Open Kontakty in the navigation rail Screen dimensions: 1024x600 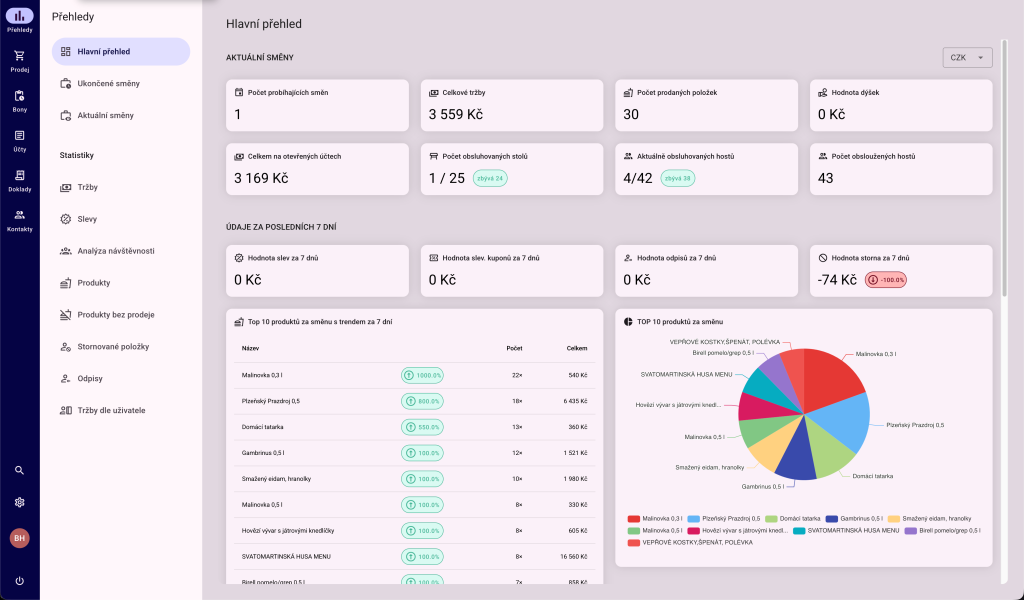point(19,220)
